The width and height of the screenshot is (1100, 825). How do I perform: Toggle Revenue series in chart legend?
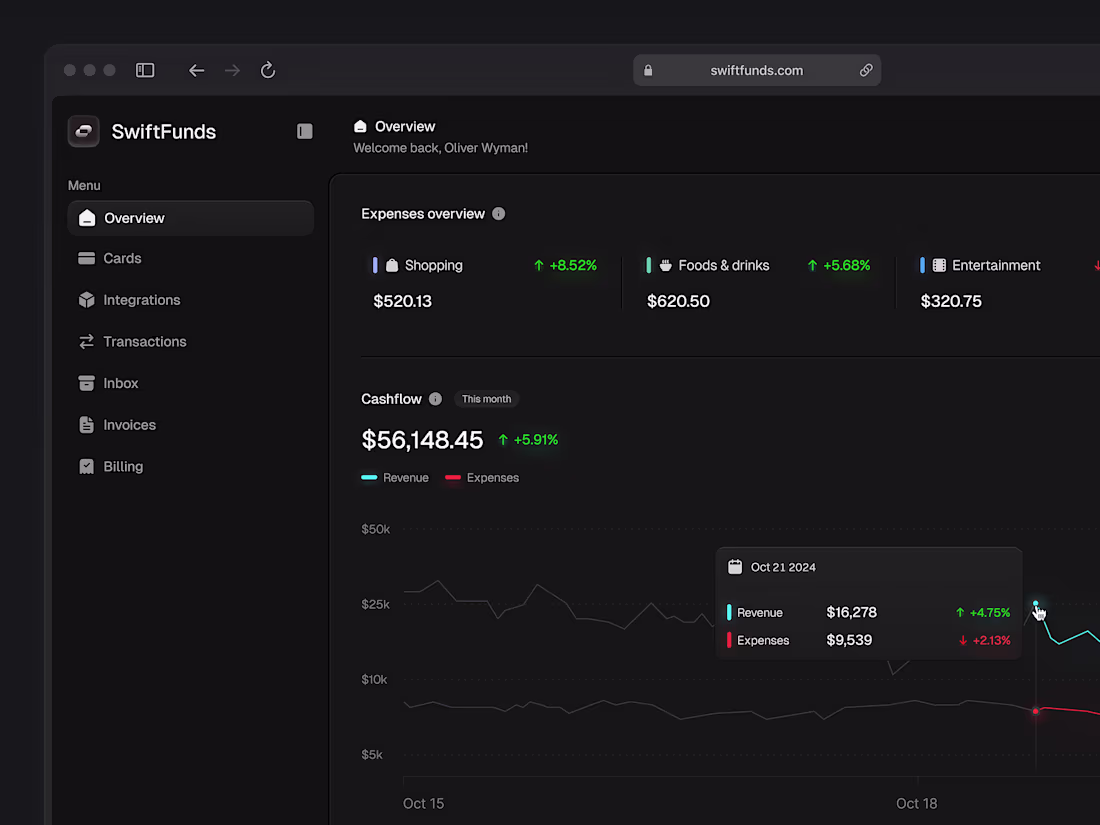tap(395, 478)
